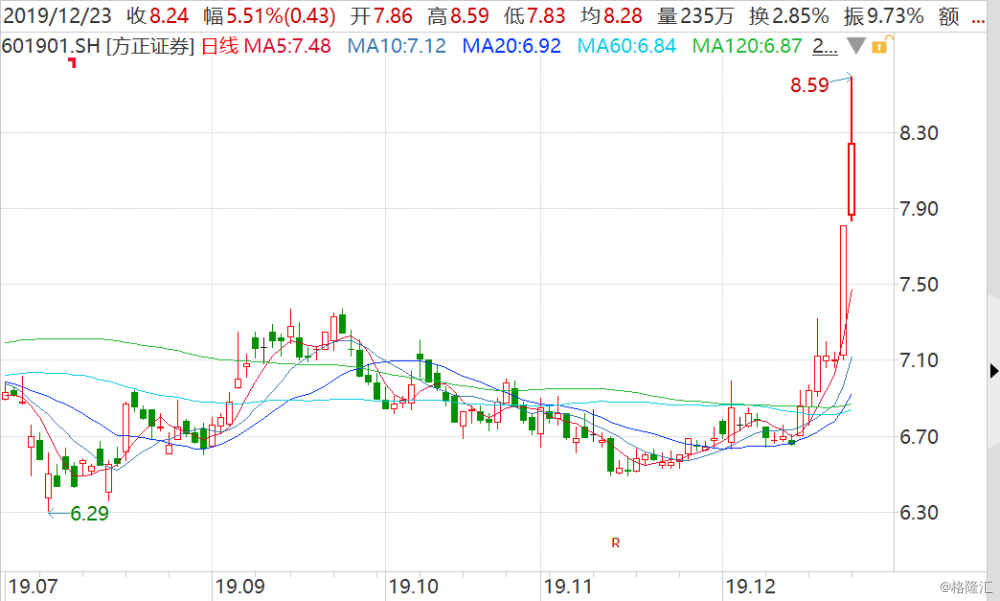Click the turnover rate 换2.85%
The height and width of the screenshot is (601, 1000).
click(x=790, y=16)
